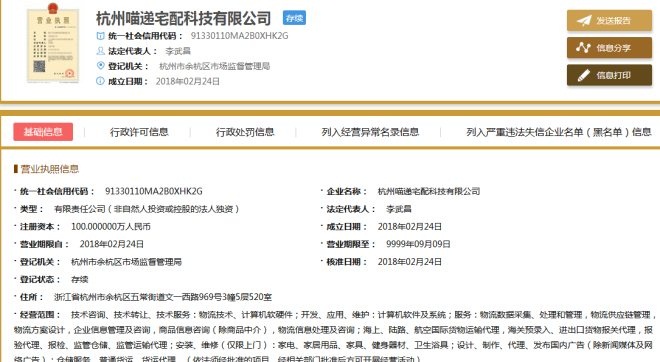
Task: Click the credit code icon beside 统一社会信用代码
Action: pyautogui.click(x=100, y=36)
